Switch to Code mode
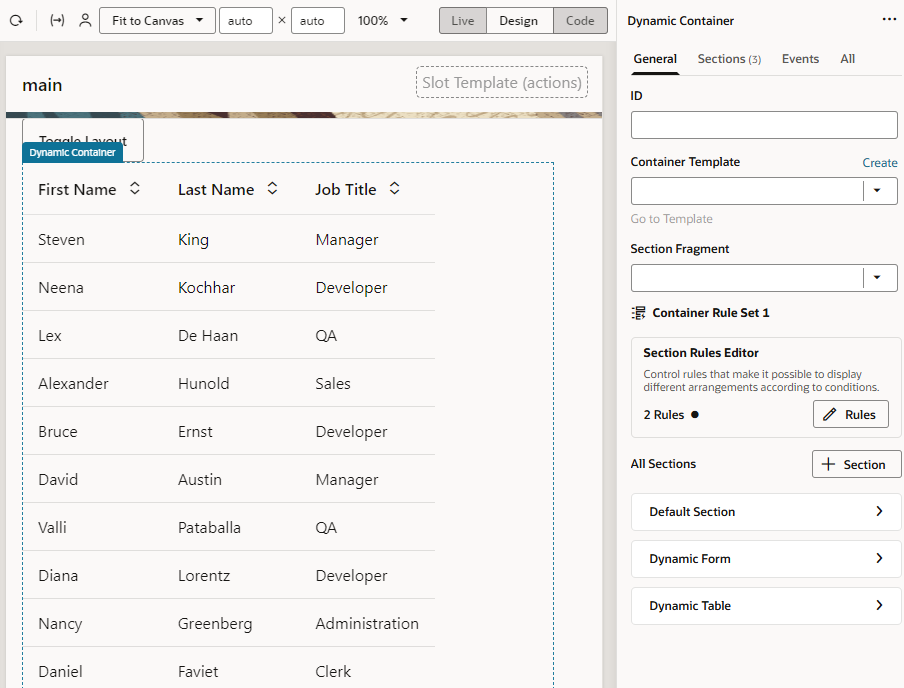 [x=580, y=21]
